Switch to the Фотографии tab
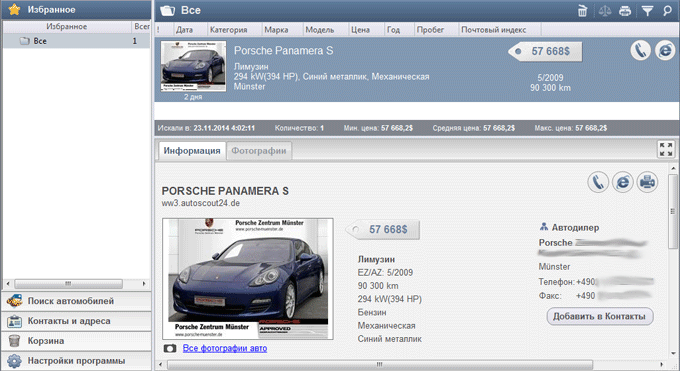This screenshot has width=680, height=371. 258,151
